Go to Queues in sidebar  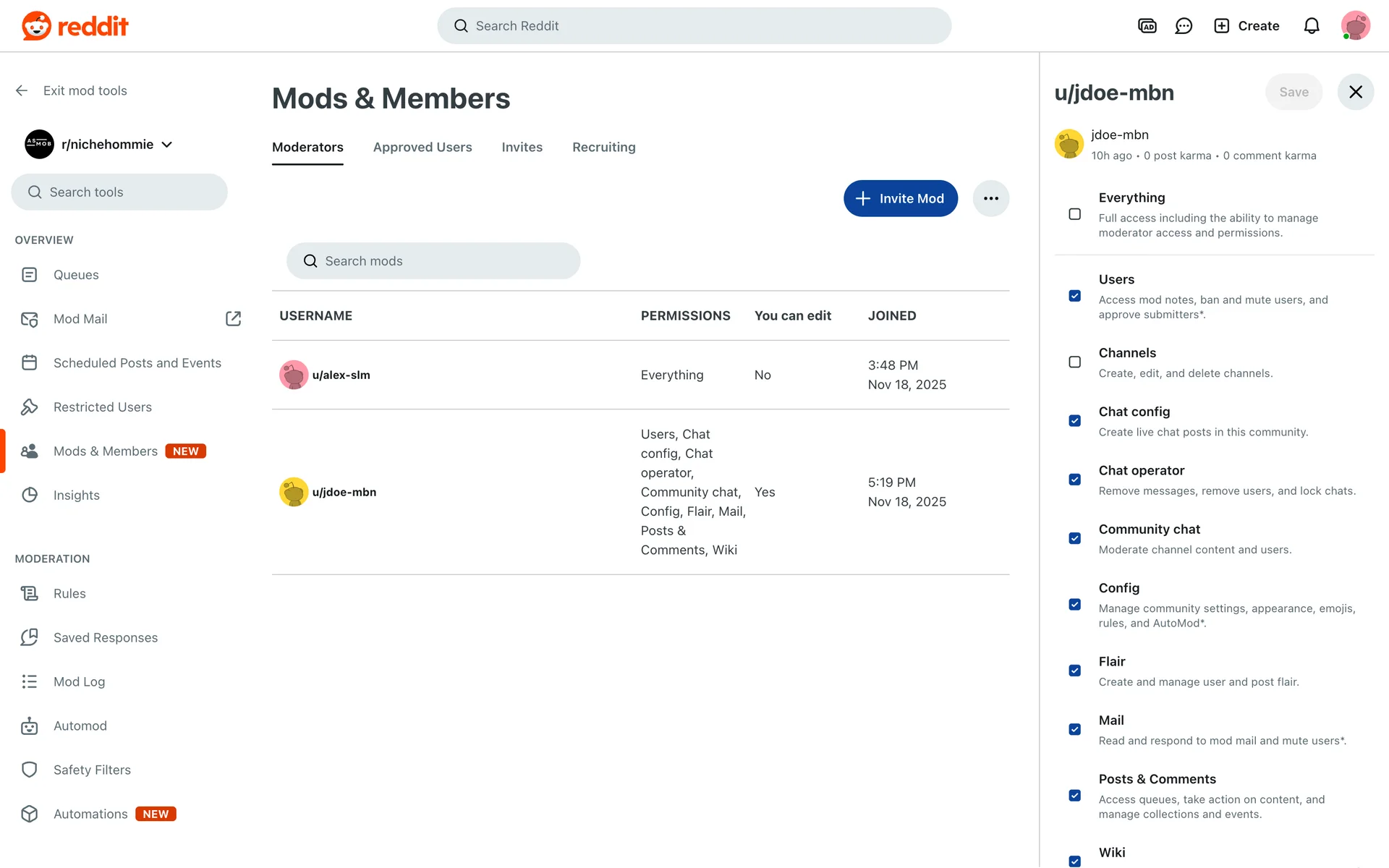pos(76,275)
